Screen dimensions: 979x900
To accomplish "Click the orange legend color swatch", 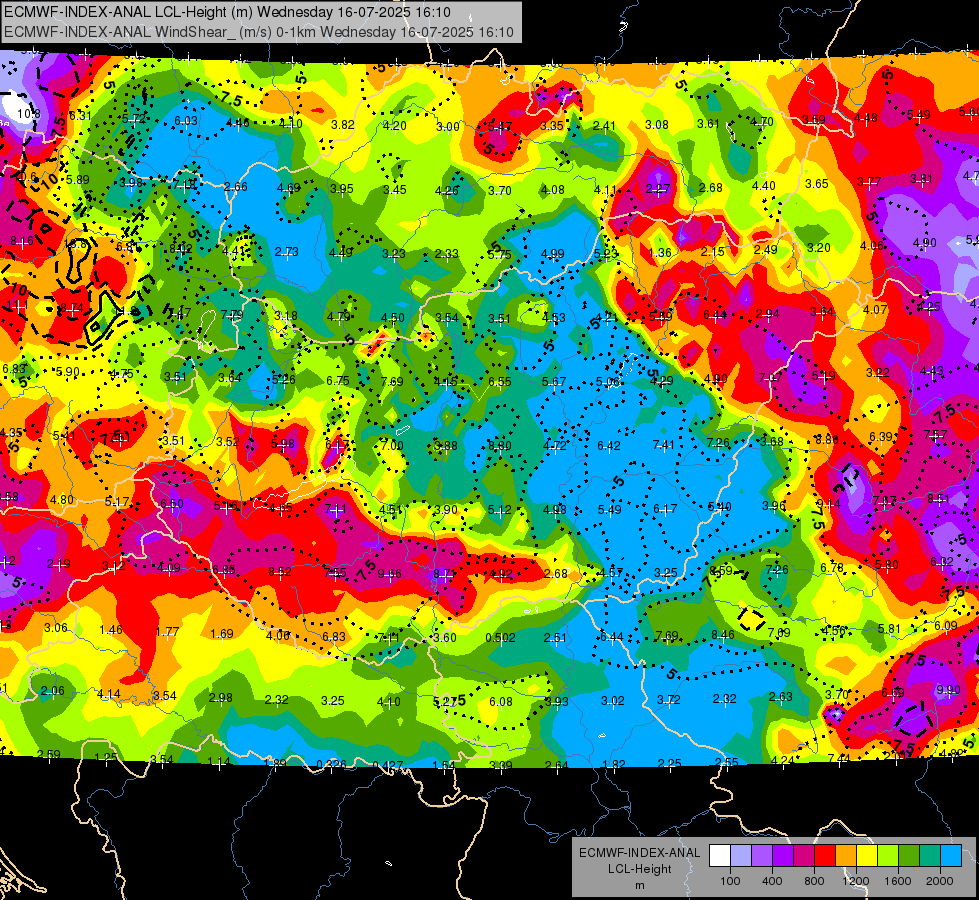I will coord(846,856).
